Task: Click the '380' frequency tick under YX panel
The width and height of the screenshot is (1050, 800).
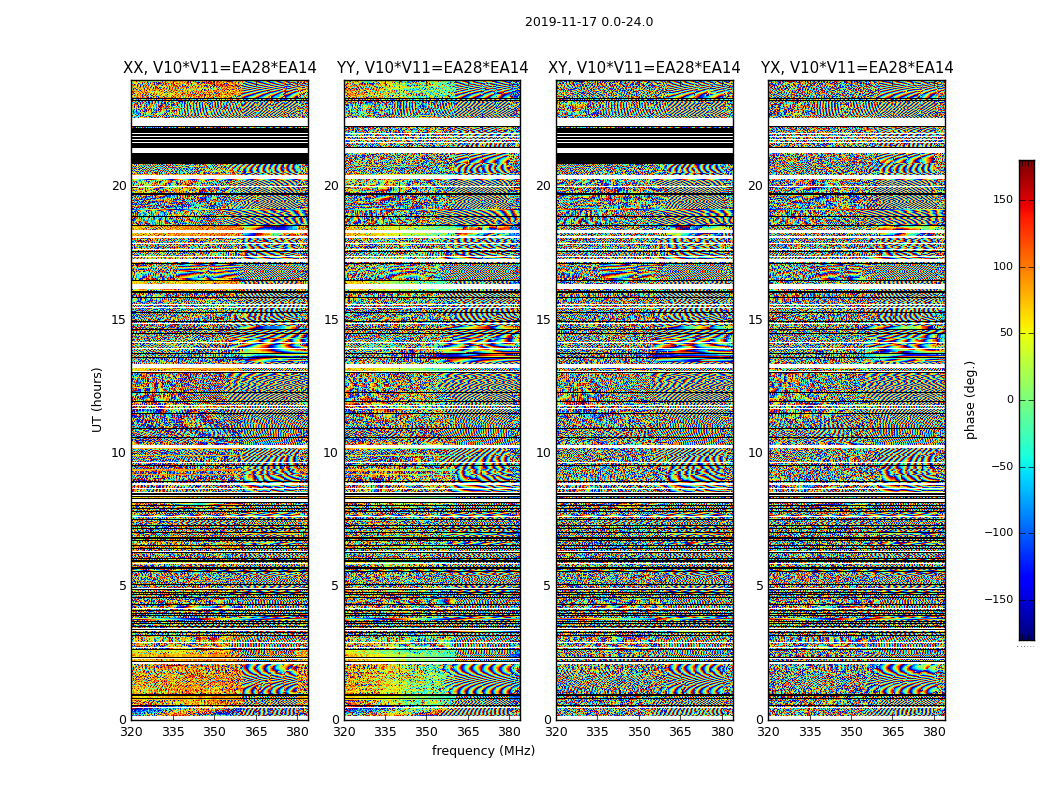Action: coord(933,732)
